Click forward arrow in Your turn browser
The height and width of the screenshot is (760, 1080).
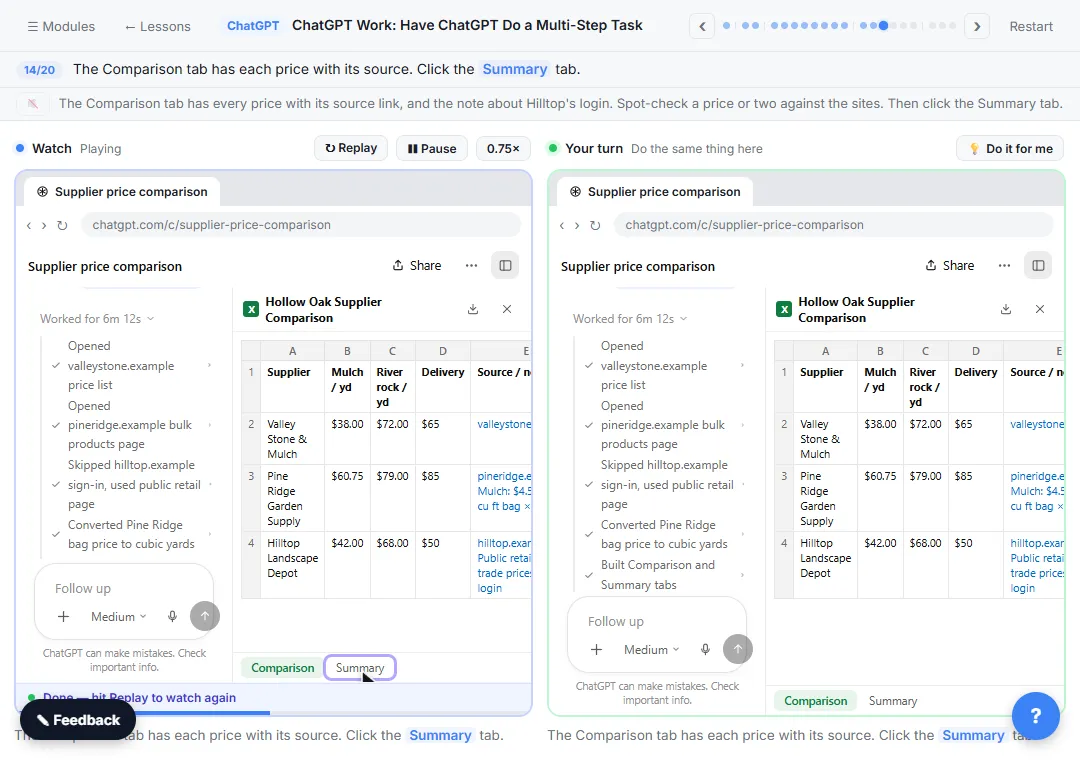(577, 225)
